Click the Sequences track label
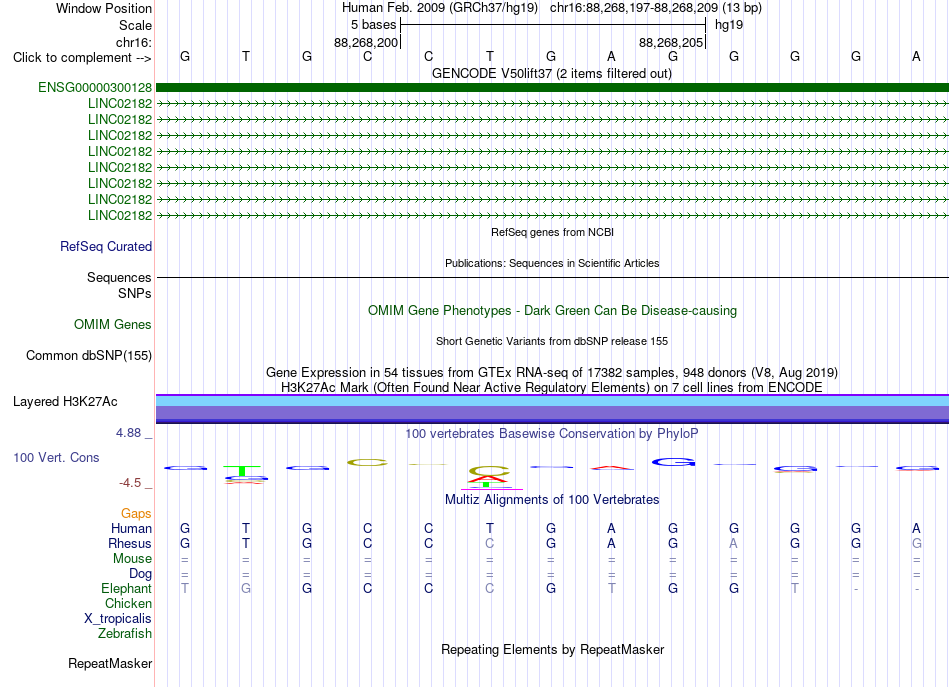This screenshot has height=687, width=950. click(x=119, y=277)
